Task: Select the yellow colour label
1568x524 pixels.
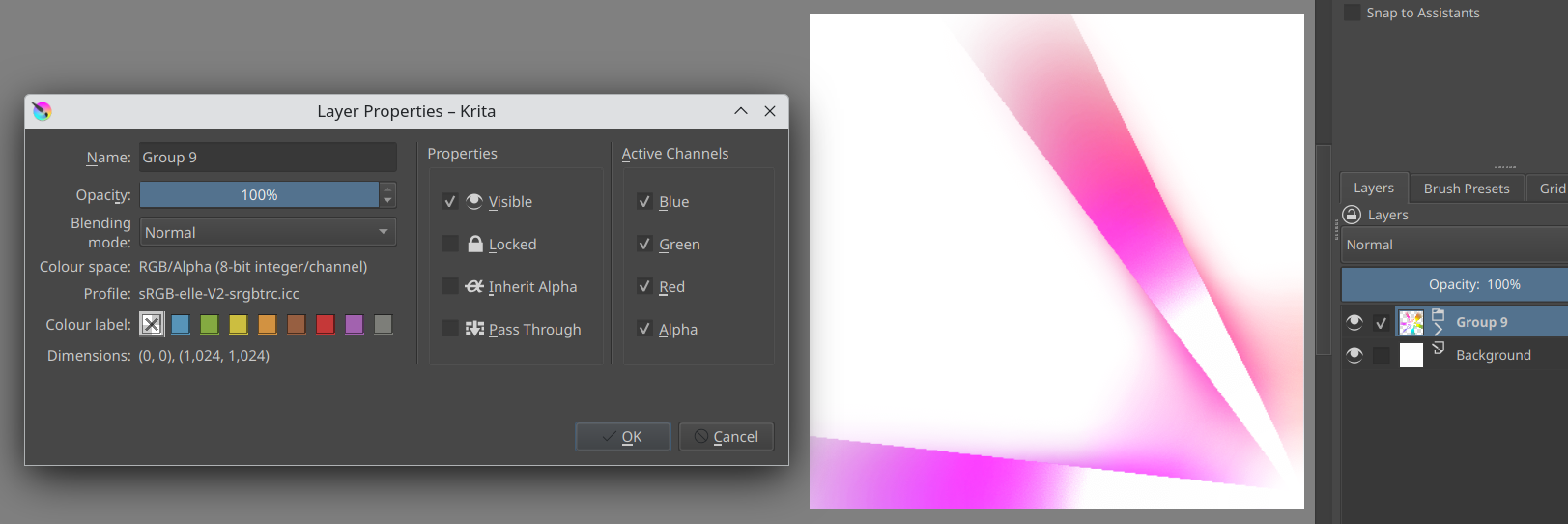Action: pyautogui.click(x=239, y=324)
